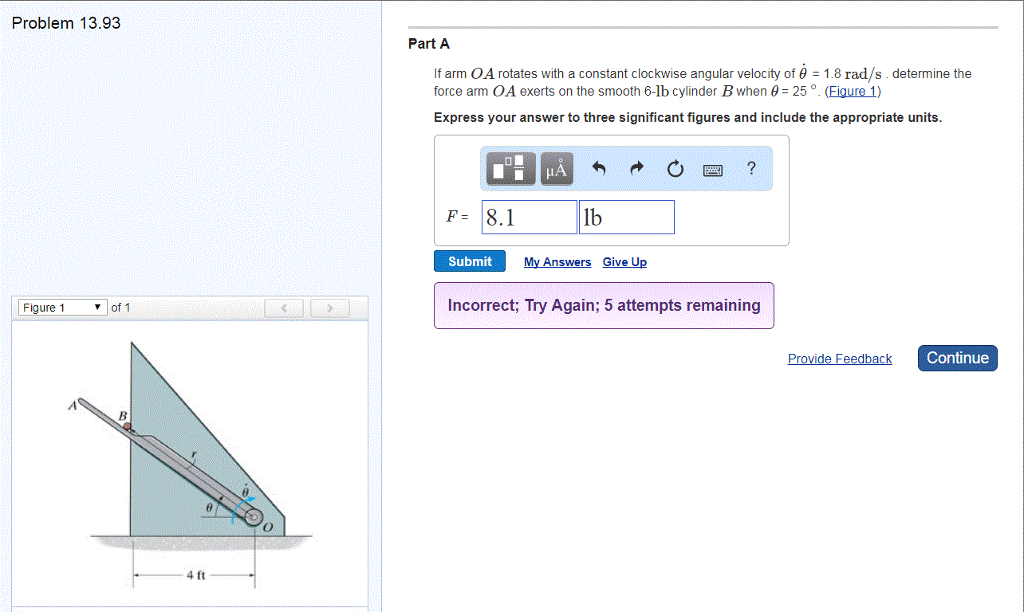Click the undo arrow in the answer toolbar
This screenshot has width=1024, height=612.
pos(598,168)
